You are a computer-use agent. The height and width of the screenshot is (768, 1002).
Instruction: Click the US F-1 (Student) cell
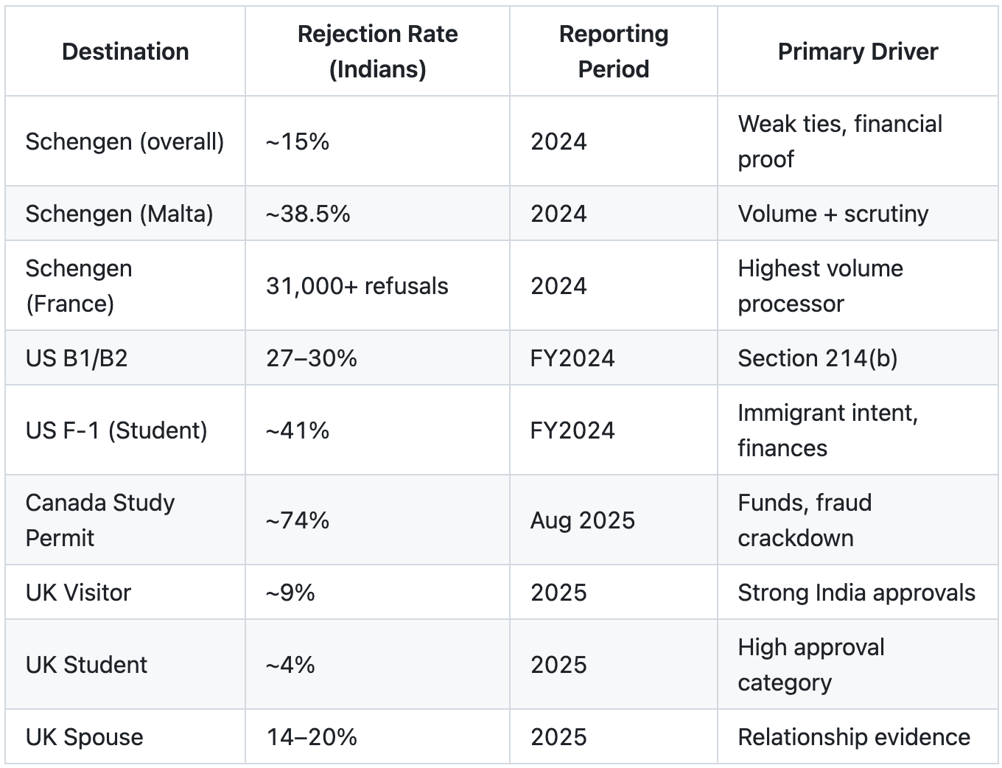[x=125, y=430]
